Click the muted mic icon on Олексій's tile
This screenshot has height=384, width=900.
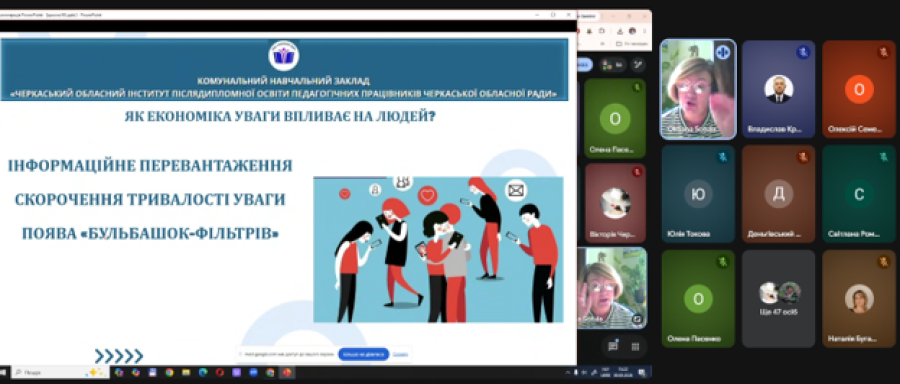[x=883, y=53]
